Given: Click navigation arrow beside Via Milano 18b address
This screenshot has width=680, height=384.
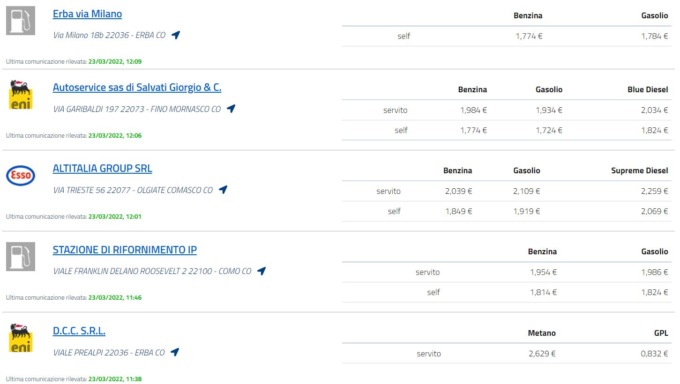Looking at the screenshot, I should click(176, 35).
